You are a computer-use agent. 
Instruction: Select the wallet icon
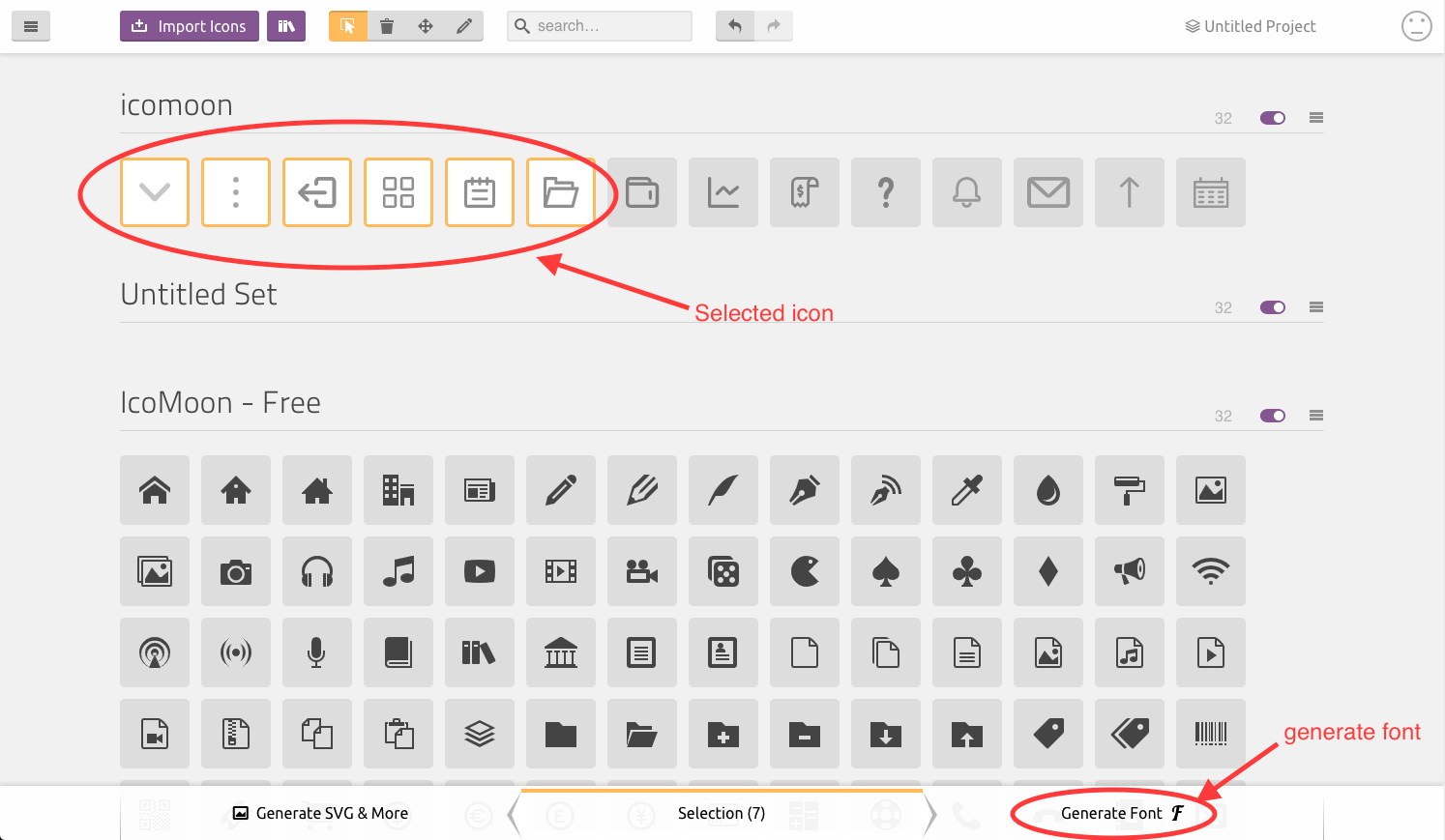coord(642,192)
